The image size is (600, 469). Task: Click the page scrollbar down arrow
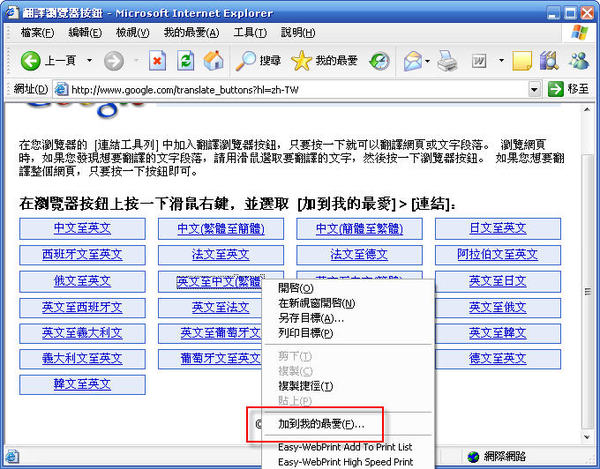(587, 436)
